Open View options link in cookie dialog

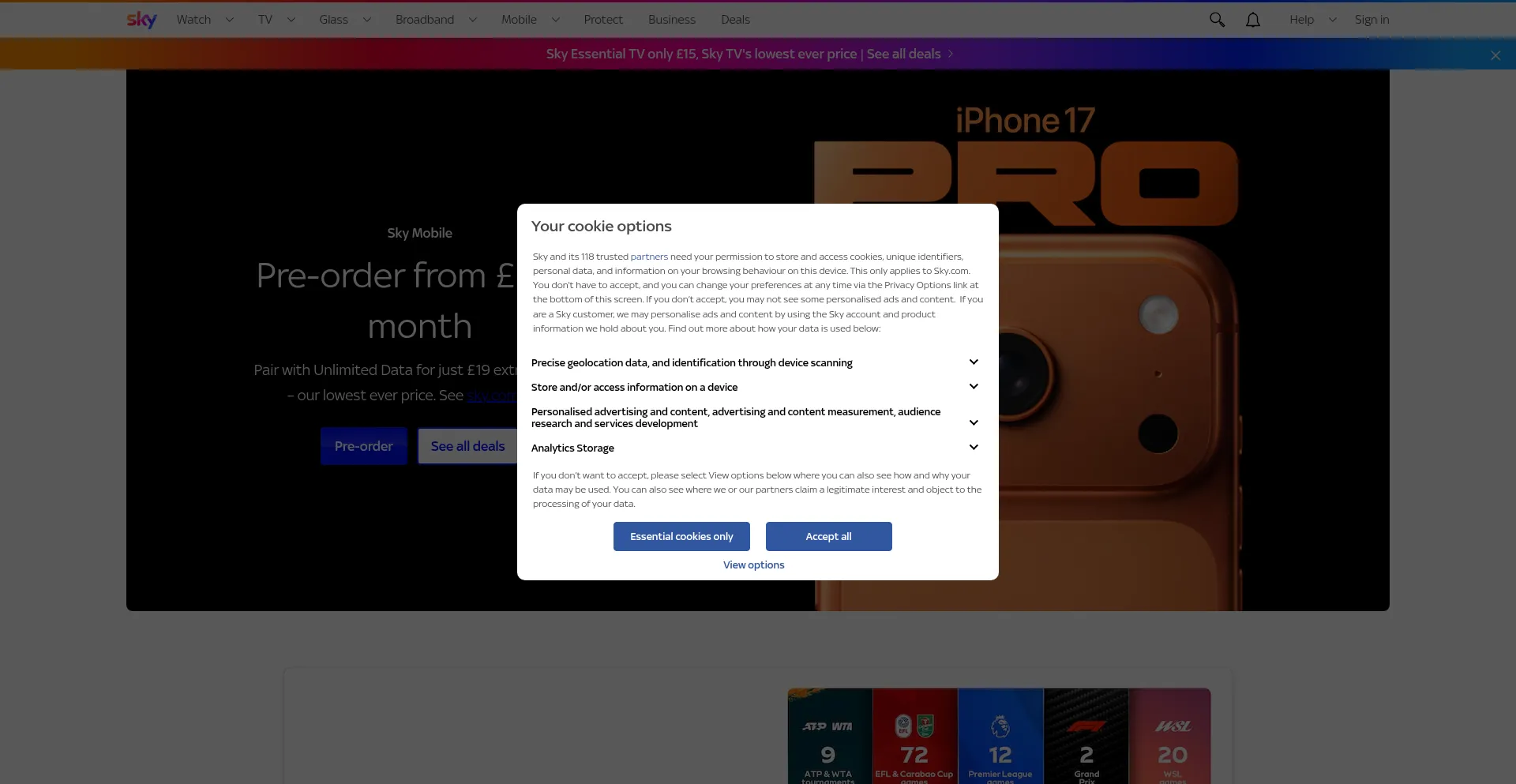click(754, 565)
